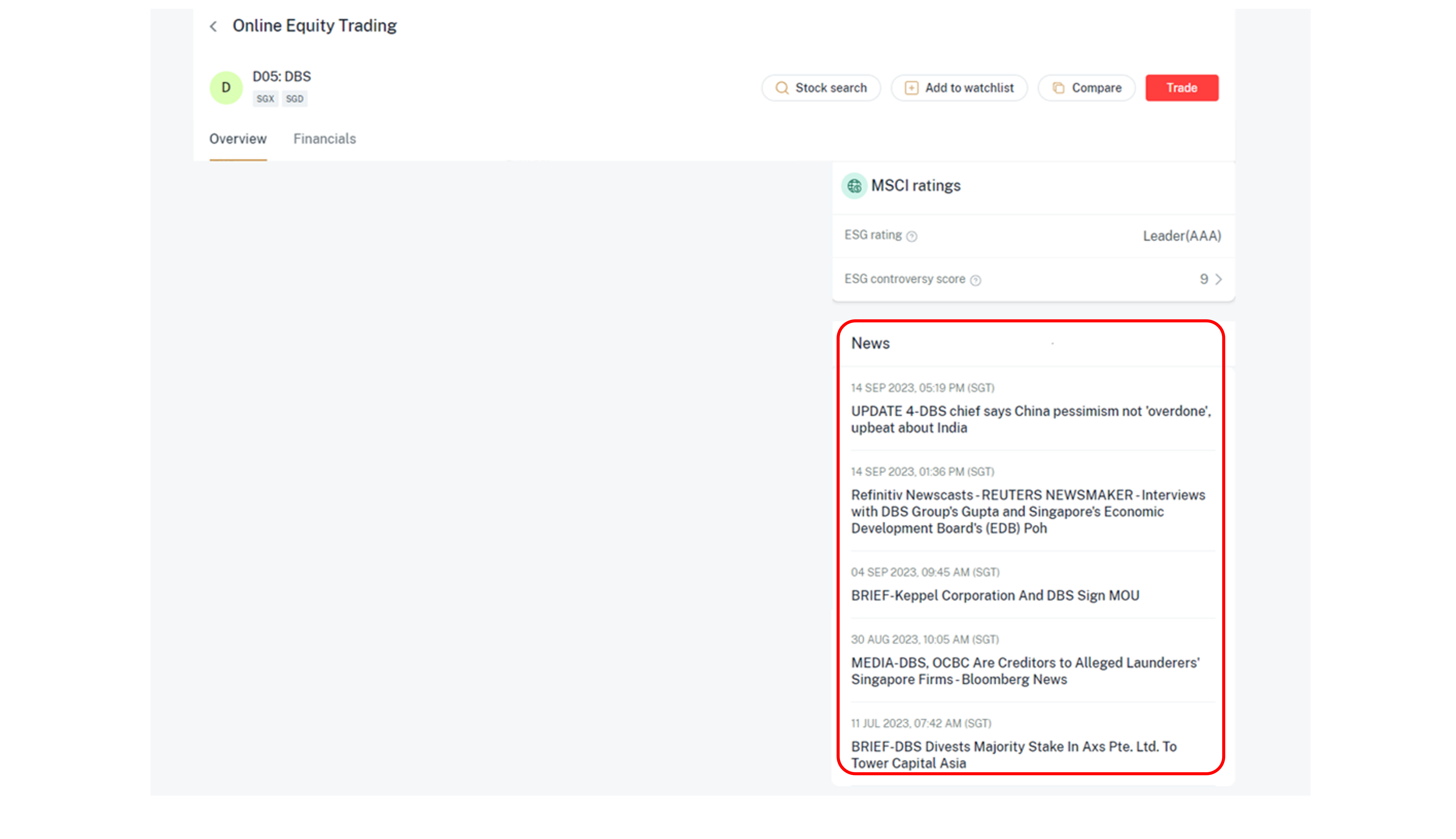This screenshot has width=1456, height=839.
Task: Click the 11 JUL 2023, 07:42 AM timestamp
Action: [922, 723]
